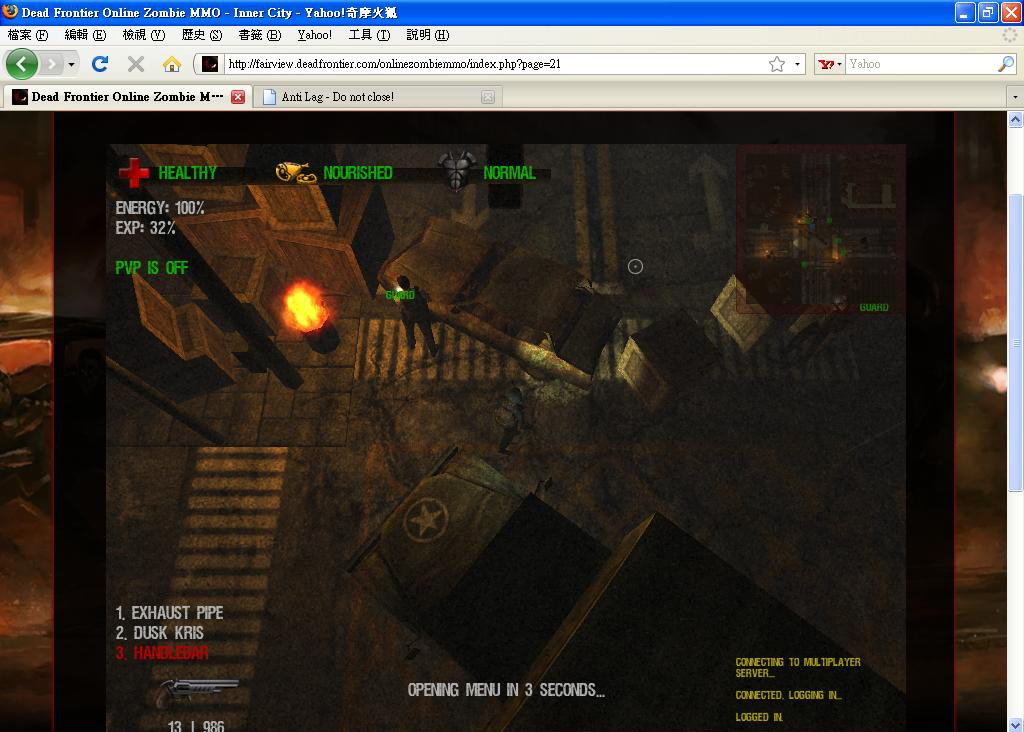Click the page scrollbar down arrow
Screen dimensions: 1024x732
(1015, 724)
